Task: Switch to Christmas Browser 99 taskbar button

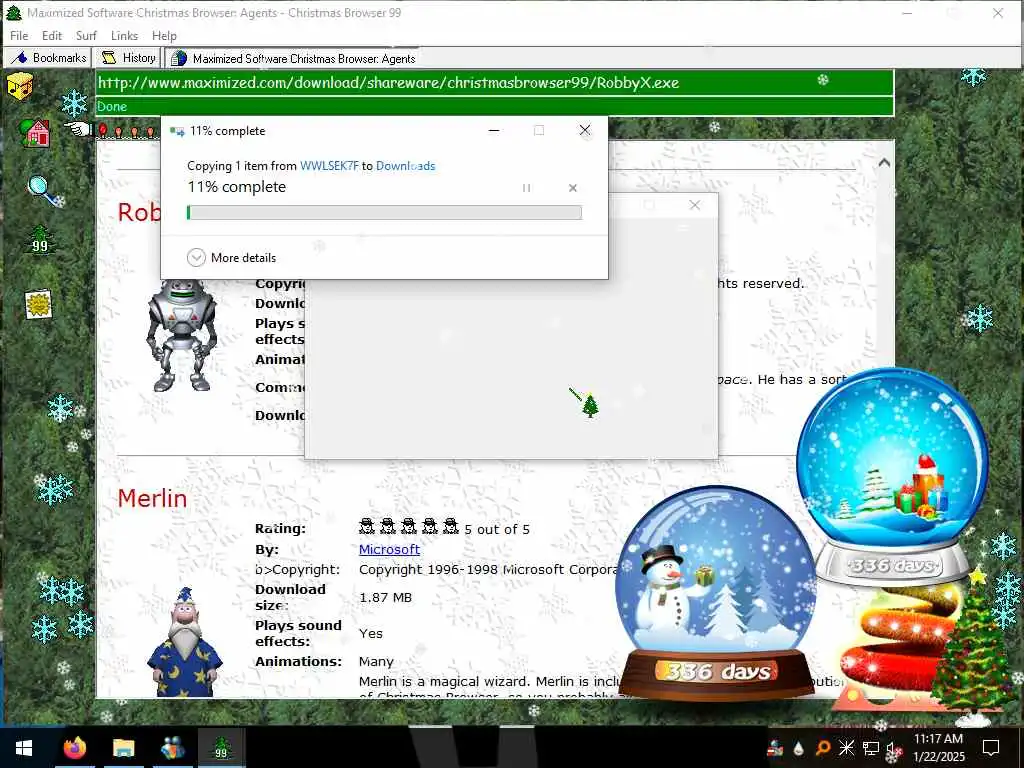Action: coord(221,748)
